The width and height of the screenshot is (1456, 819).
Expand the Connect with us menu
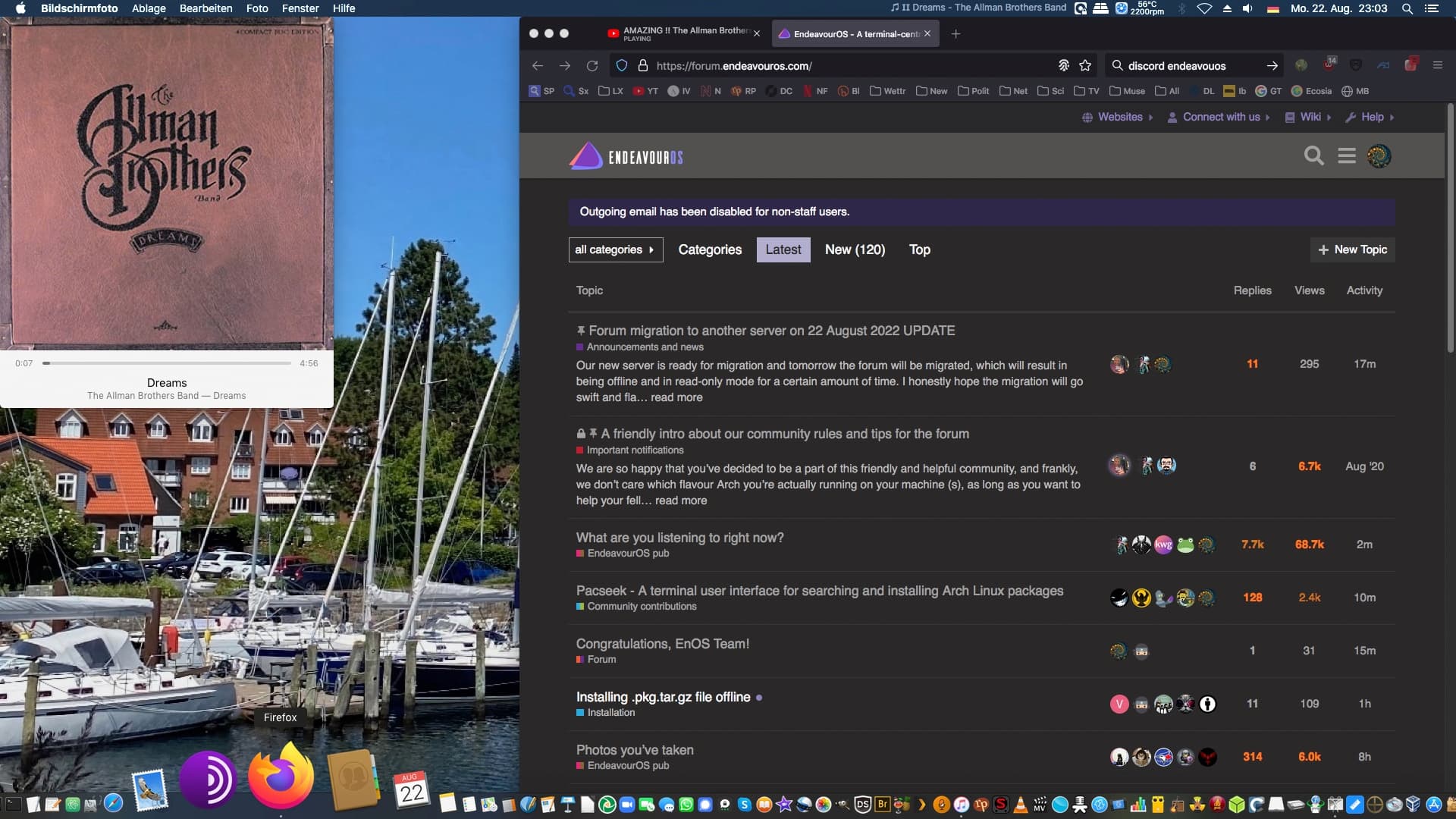[x=1220, y=117]
